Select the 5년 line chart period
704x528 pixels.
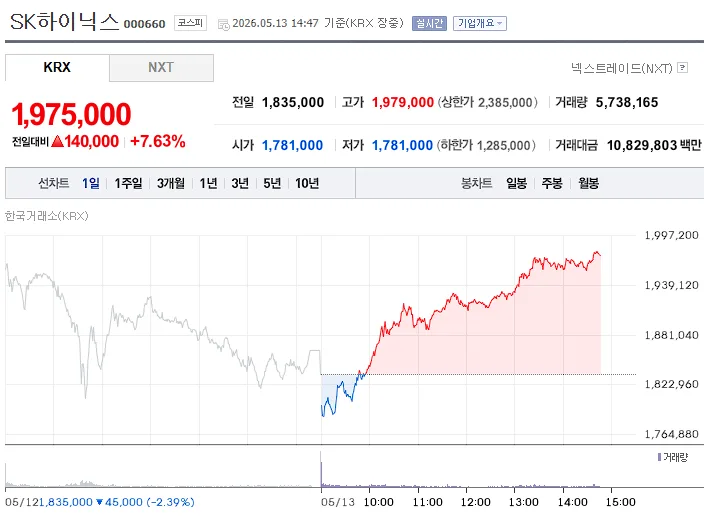tap(272, 183)
